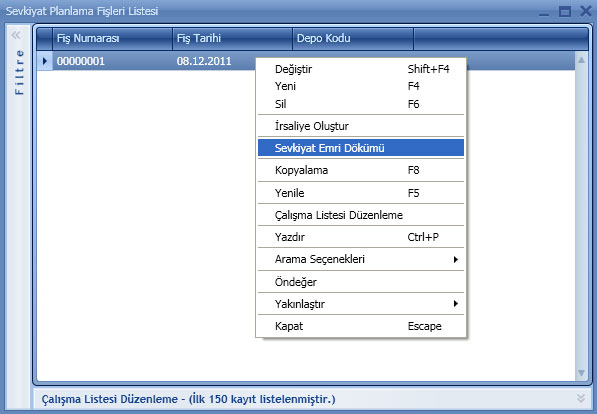
Task: Choose Sevkiyat Emri Dökümü from context menu
Action: (361, 148)
